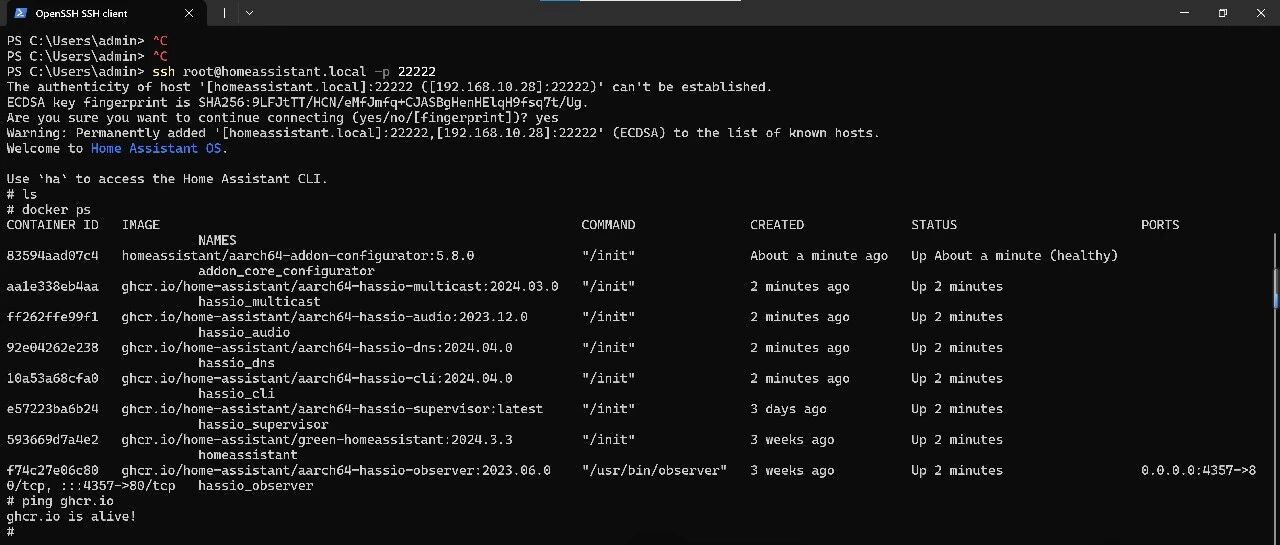This screenshot has width=1280, height=545.
Task: Click container ID e57223ba6b24
Action: coord(52,409)
